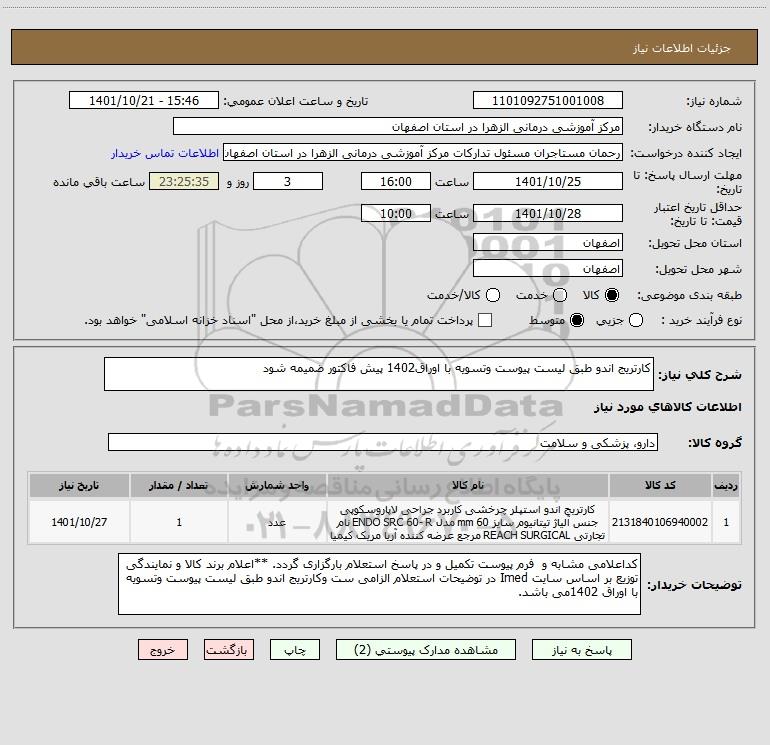Click the buyer organization name field
Image resolution: width=770 pixels, height=745 pixels.
point(398,127)
